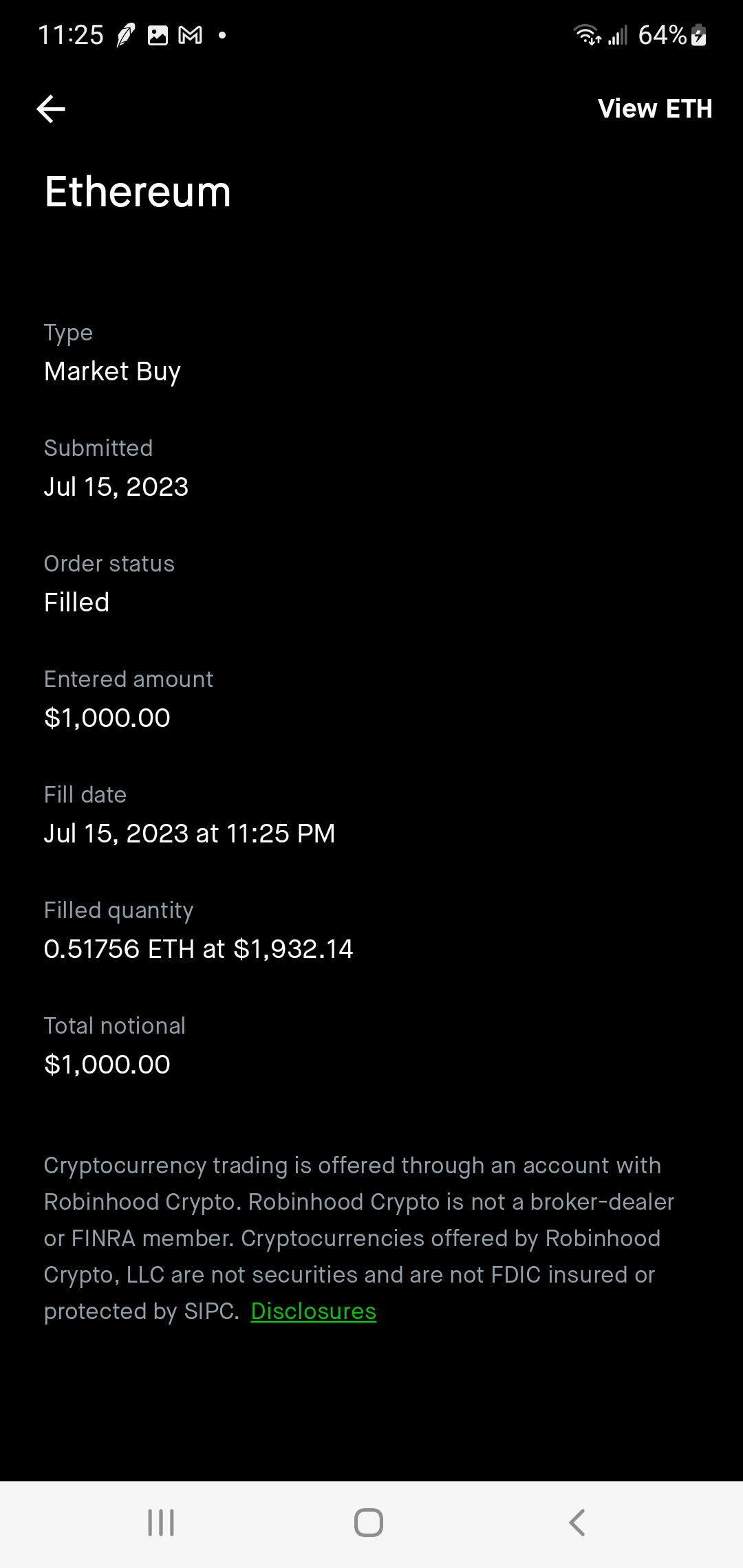Open the Disclosures link
Viewport: 743px width, 1568px height.
[x=313, y=1311]
